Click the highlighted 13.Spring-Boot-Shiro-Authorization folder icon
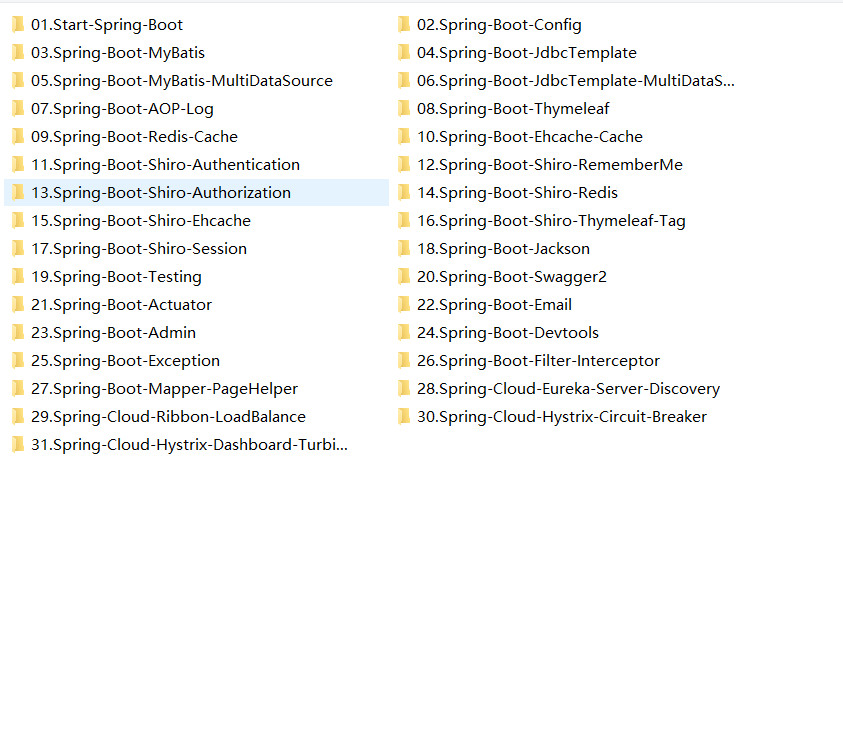This screenshot has height=746, width=843. click(x=18, y=192)
